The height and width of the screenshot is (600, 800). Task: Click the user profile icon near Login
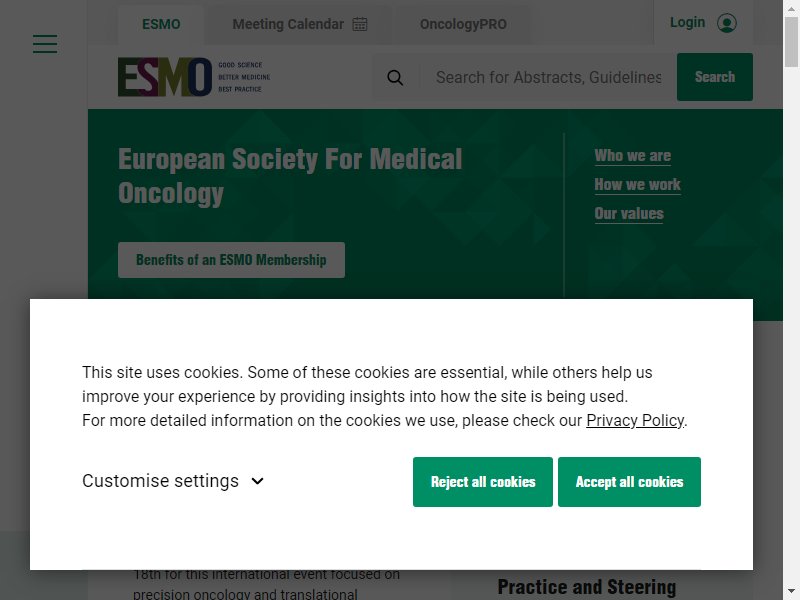click(727, 23)
